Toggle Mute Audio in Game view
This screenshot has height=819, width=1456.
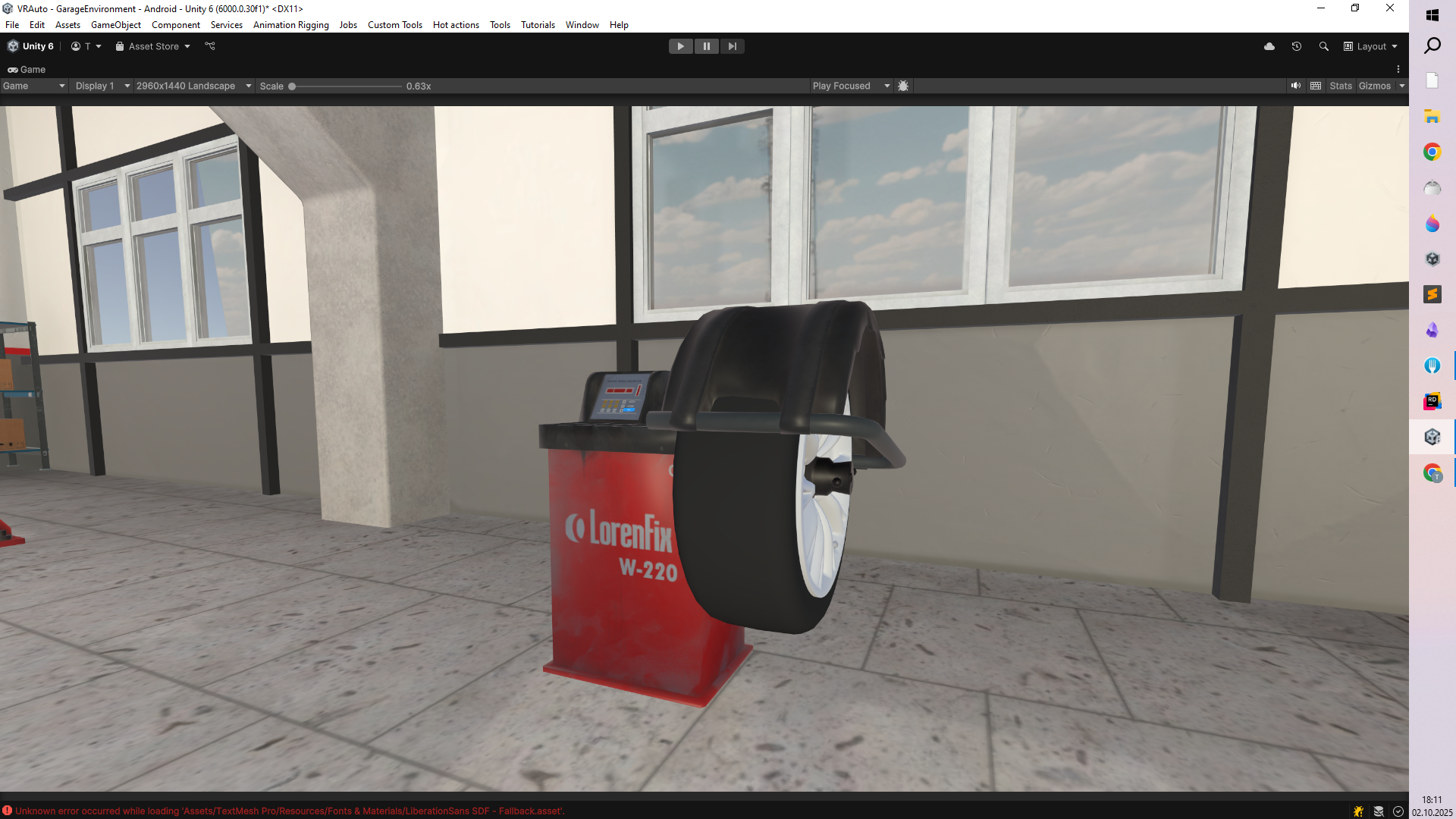[1296, 86]
